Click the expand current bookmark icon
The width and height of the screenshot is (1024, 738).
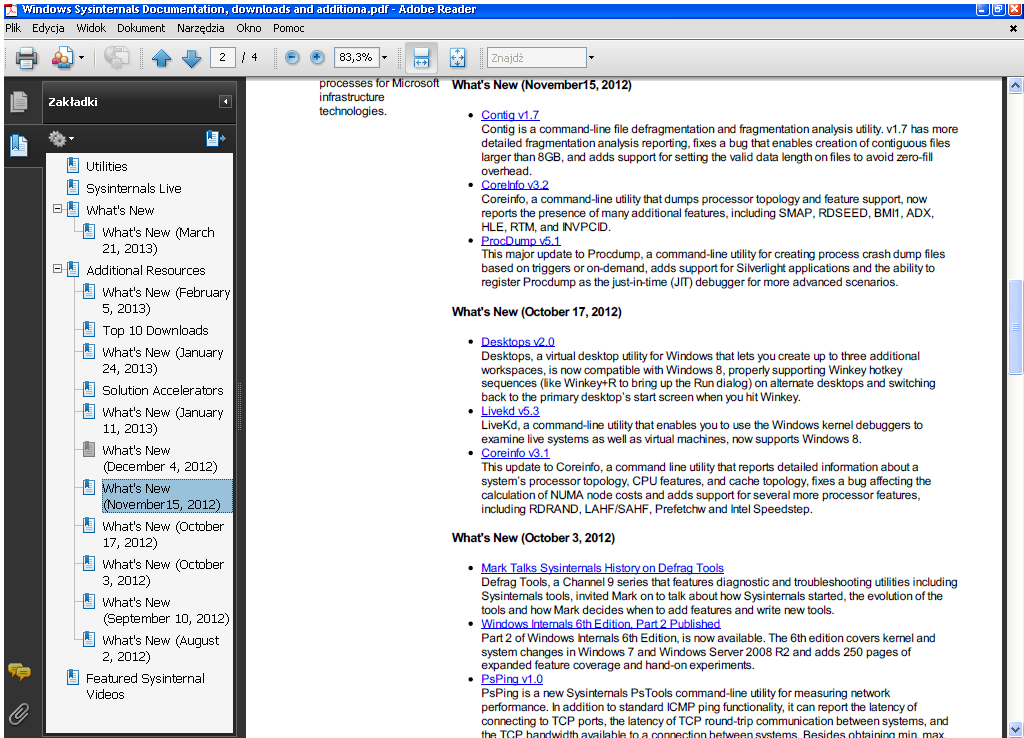(216, 138)
